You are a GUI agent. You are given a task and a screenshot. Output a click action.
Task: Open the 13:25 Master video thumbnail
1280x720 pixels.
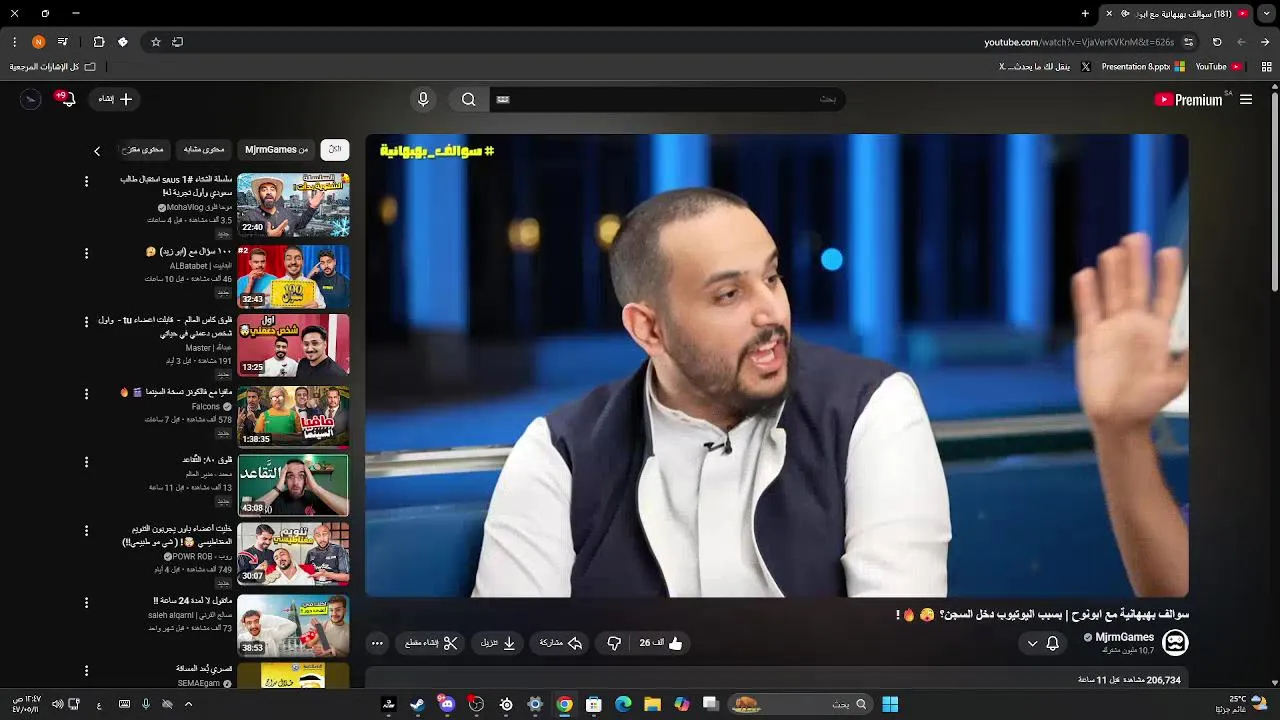(293, 345)
